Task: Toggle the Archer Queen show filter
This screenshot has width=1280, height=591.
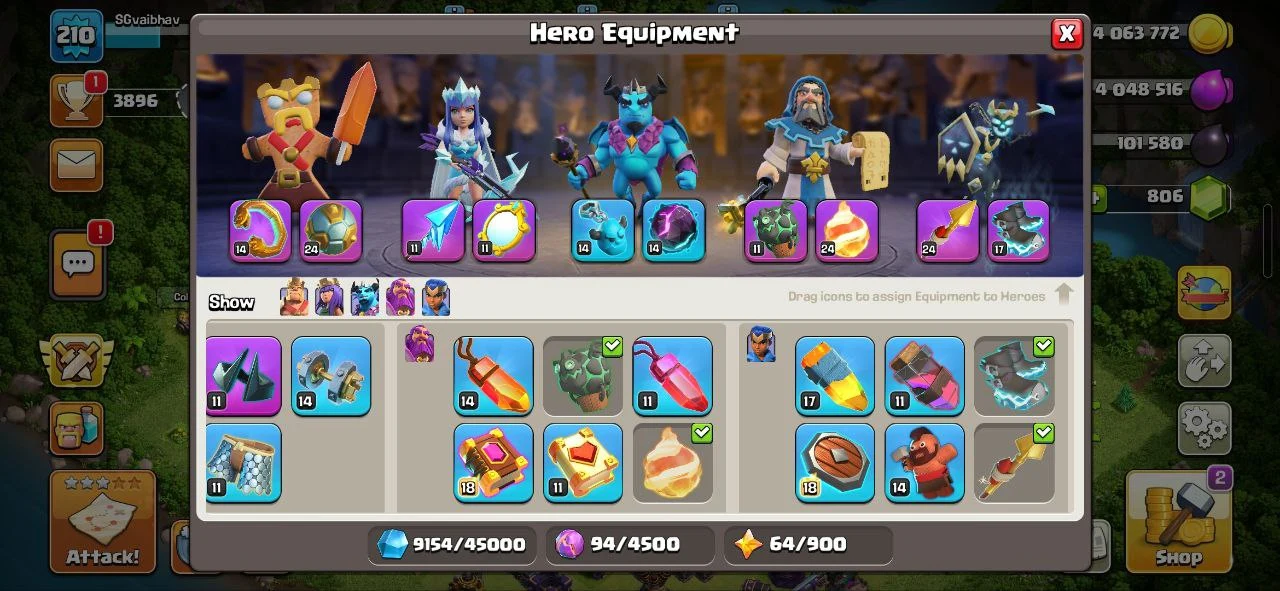Action: (329, 297)
